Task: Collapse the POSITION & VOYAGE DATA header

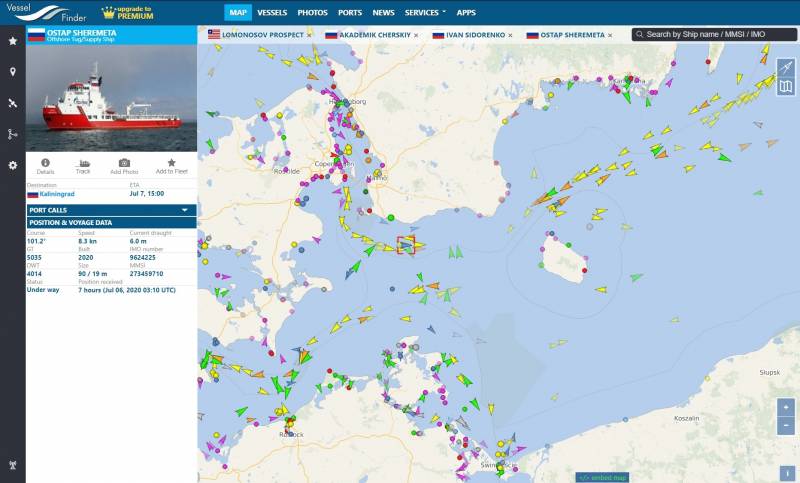Action: click(111, 222)
